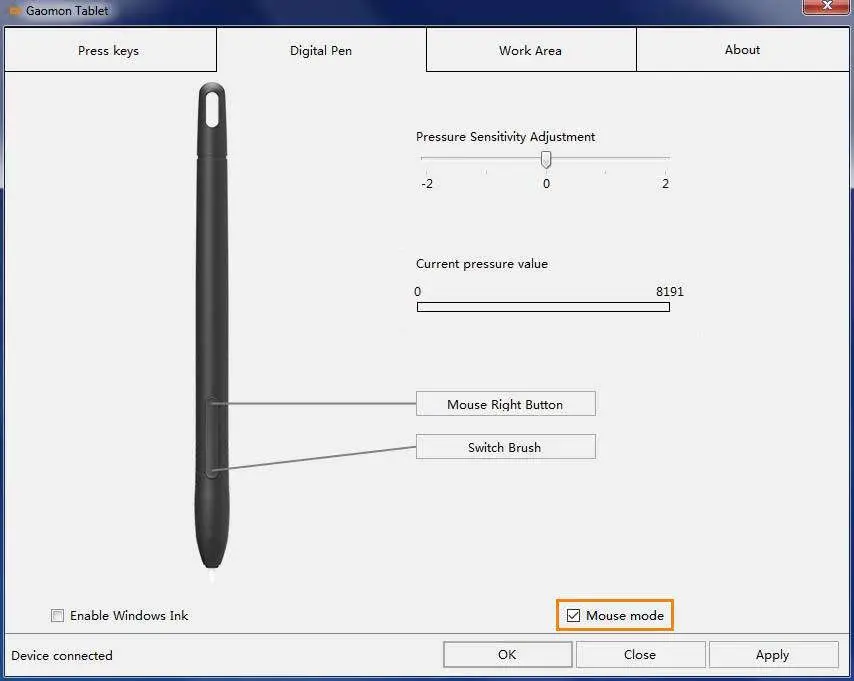
Task: Open the About tab
Action: [743, 50]
